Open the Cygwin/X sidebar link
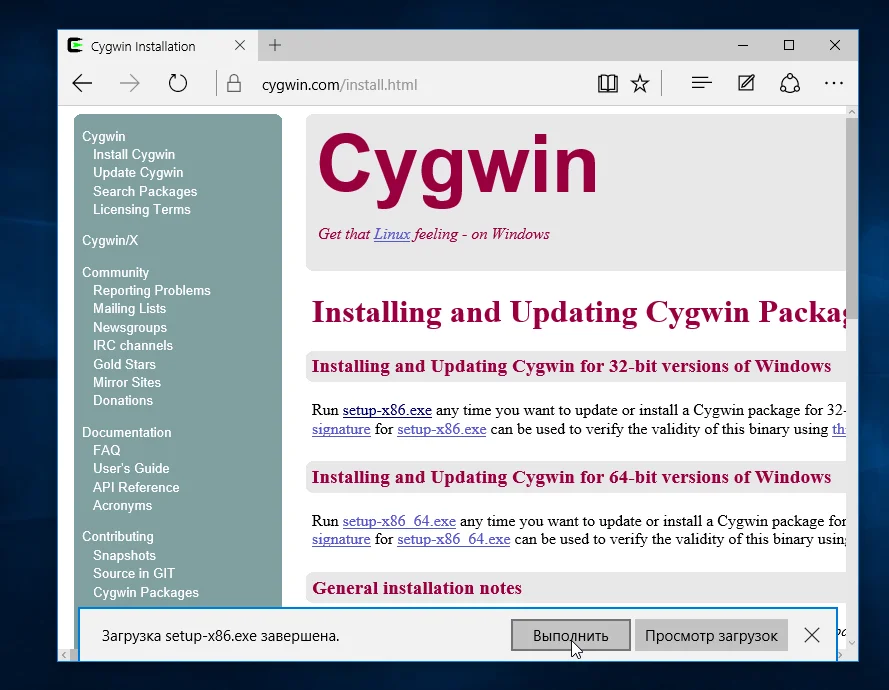Viewport: 889px width, 690px height. [x=110, y=240]
